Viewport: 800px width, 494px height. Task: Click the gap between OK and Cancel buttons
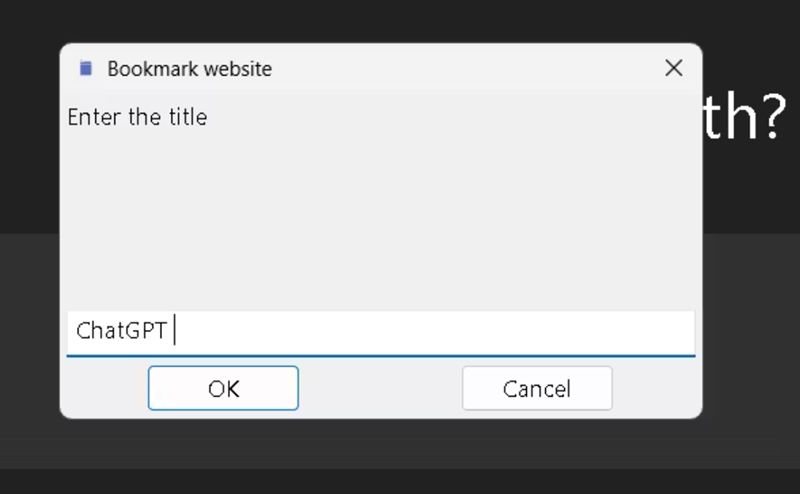[380, 388]
